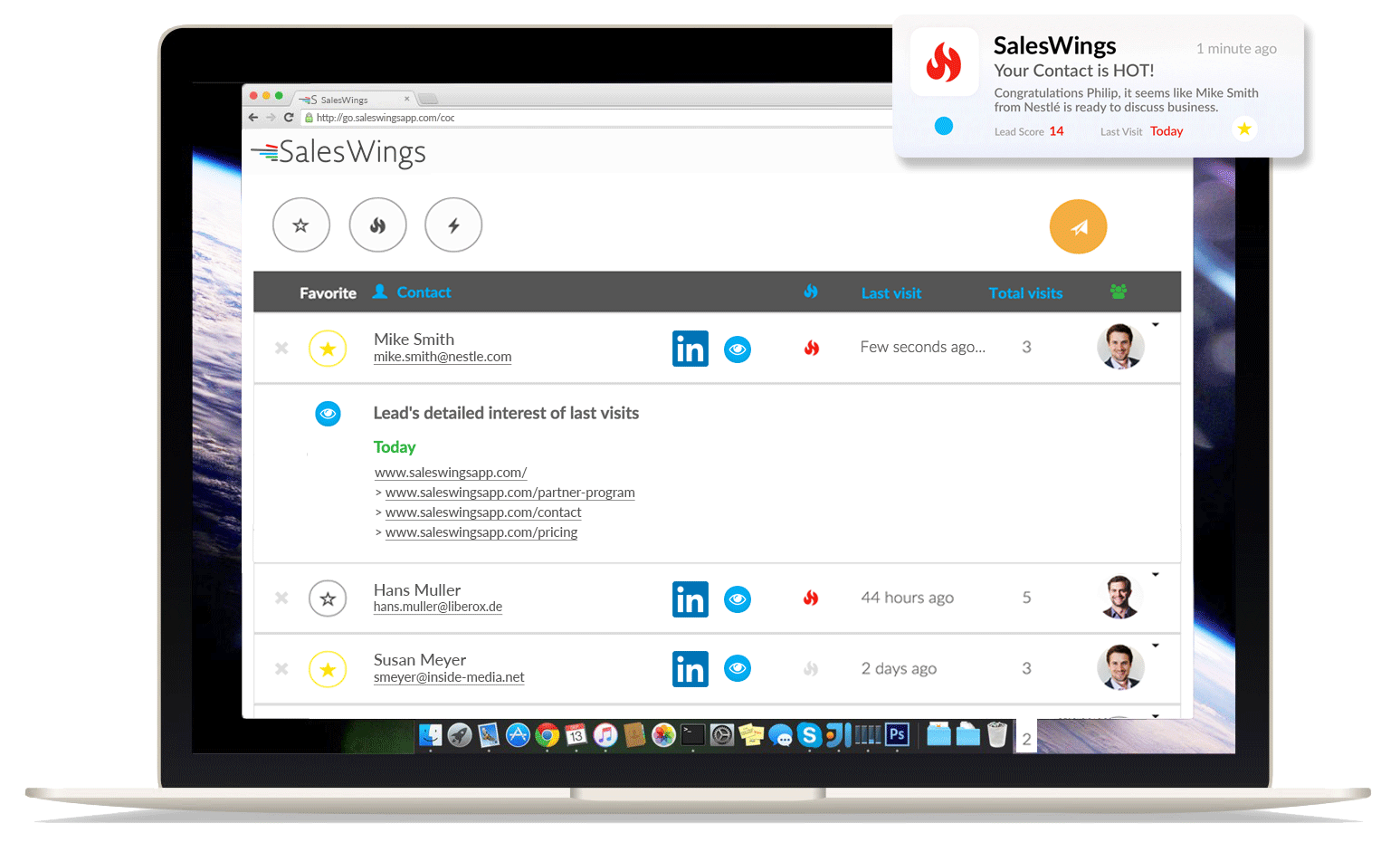Click the '44 hours ago' last visit cell

(908, 598)
